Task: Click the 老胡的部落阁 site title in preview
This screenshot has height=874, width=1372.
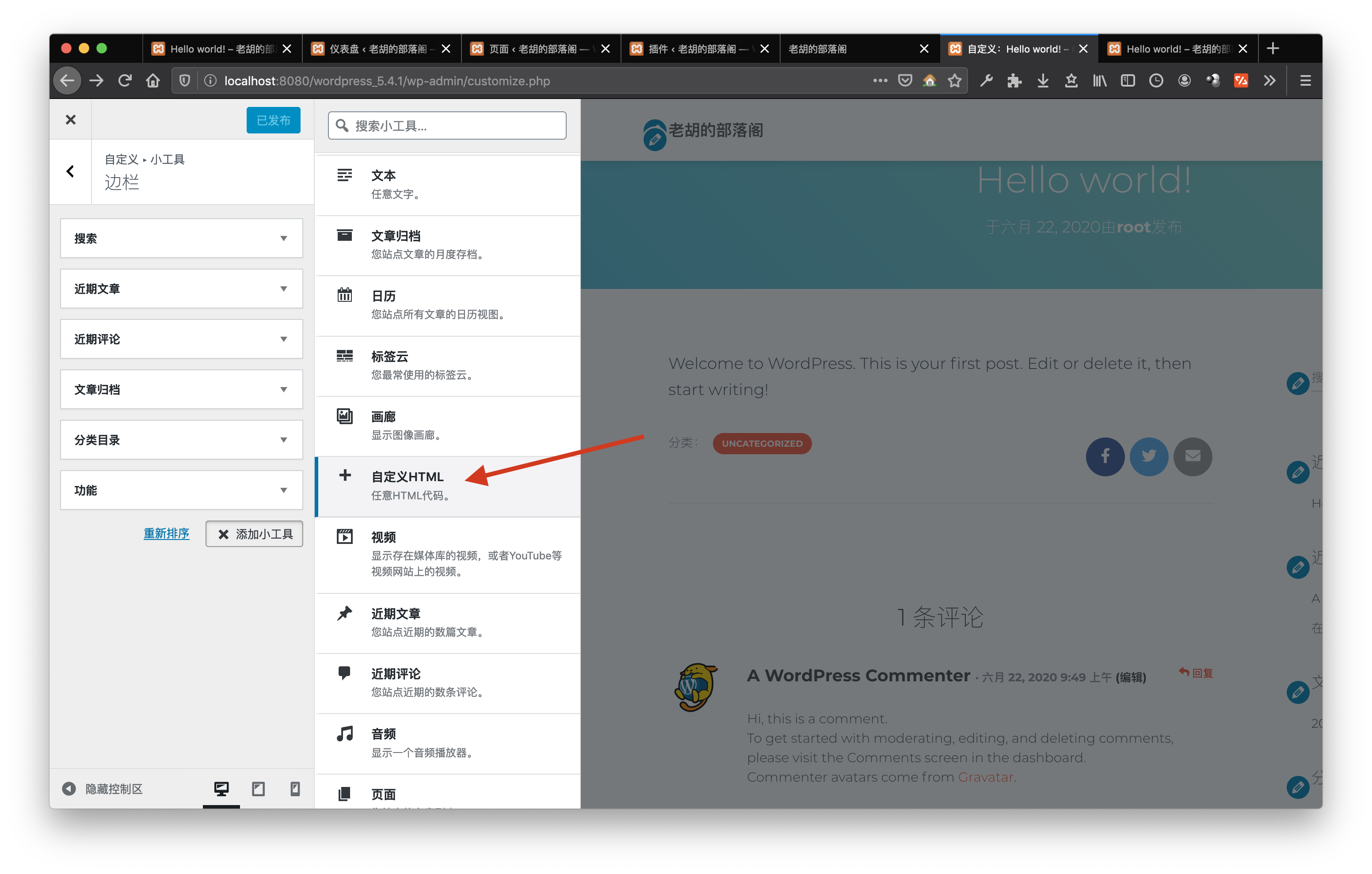Action: (716, 130)
